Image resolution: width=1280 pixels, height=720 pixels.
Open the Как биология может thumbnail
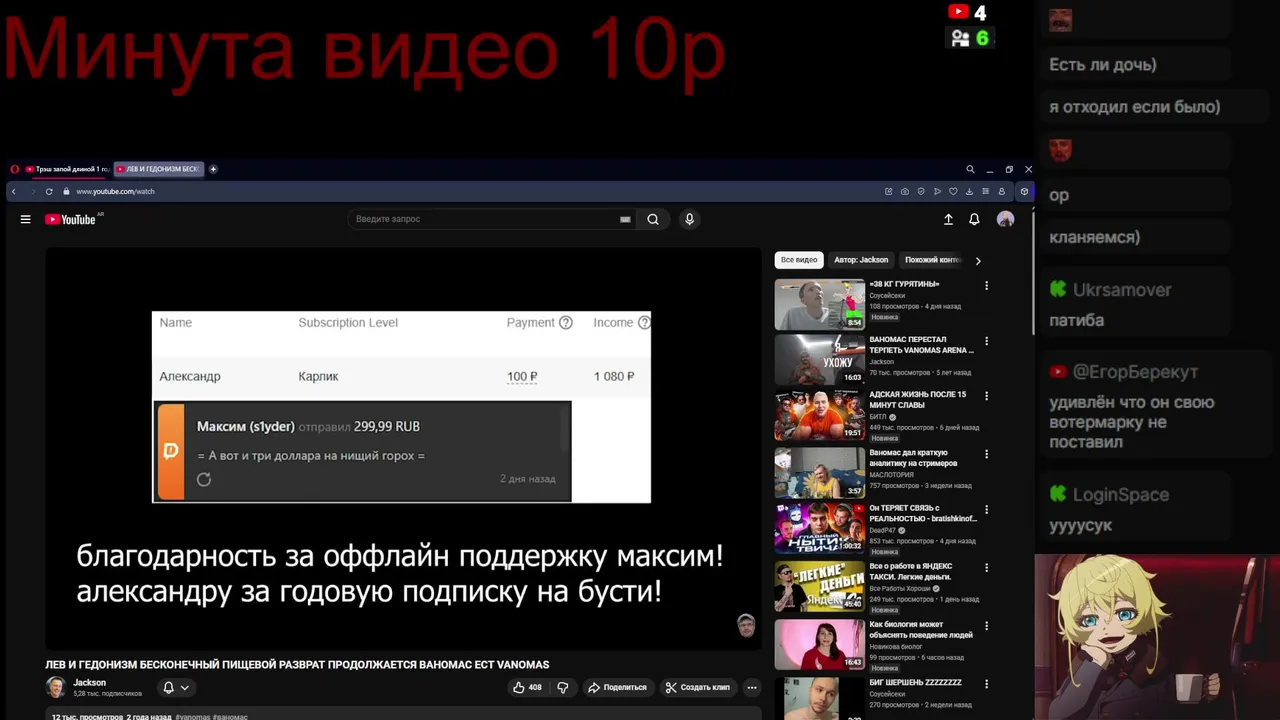click(820, 644)
